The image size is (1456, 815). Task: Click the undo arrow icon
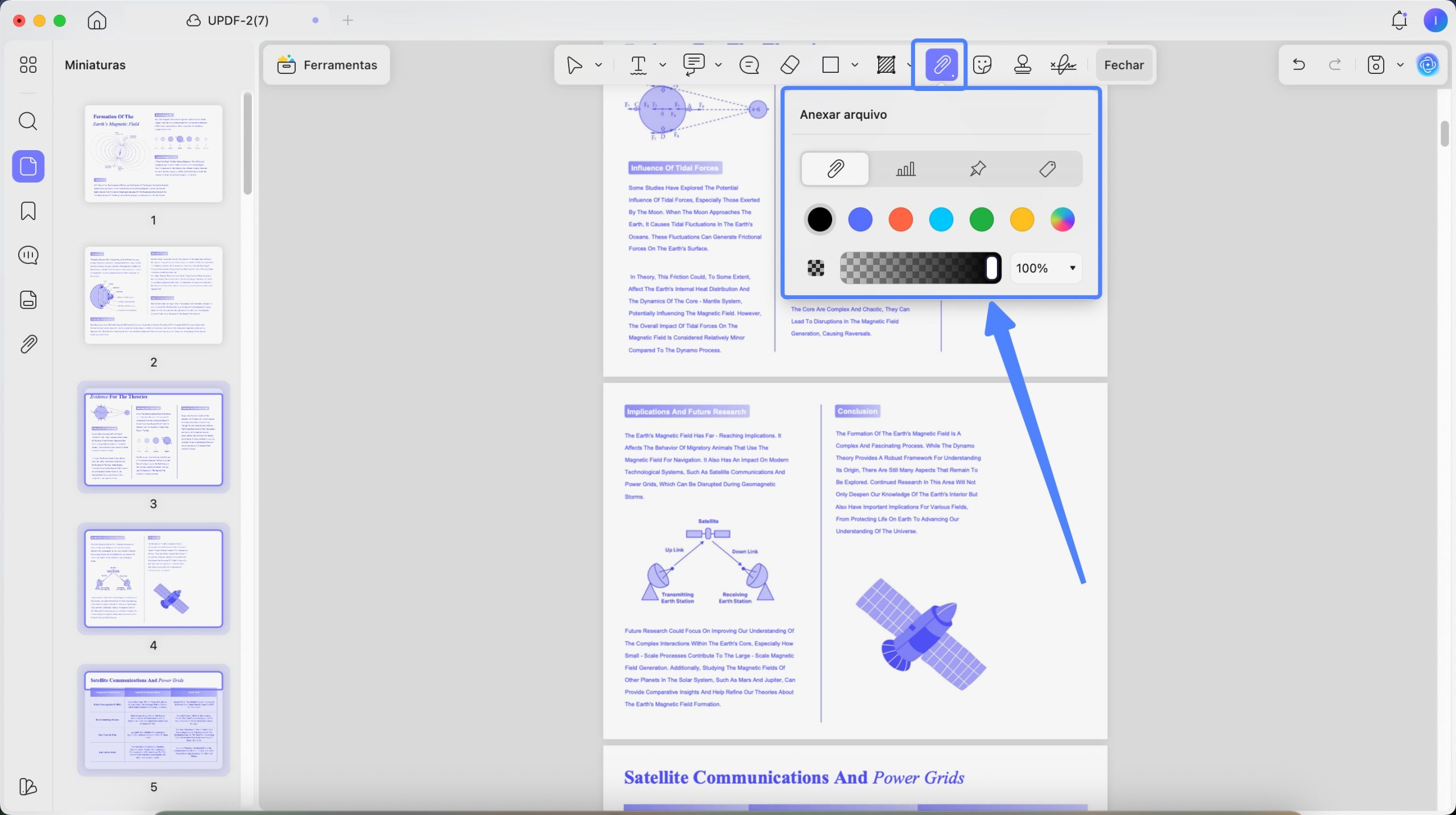click(1298, 65)
